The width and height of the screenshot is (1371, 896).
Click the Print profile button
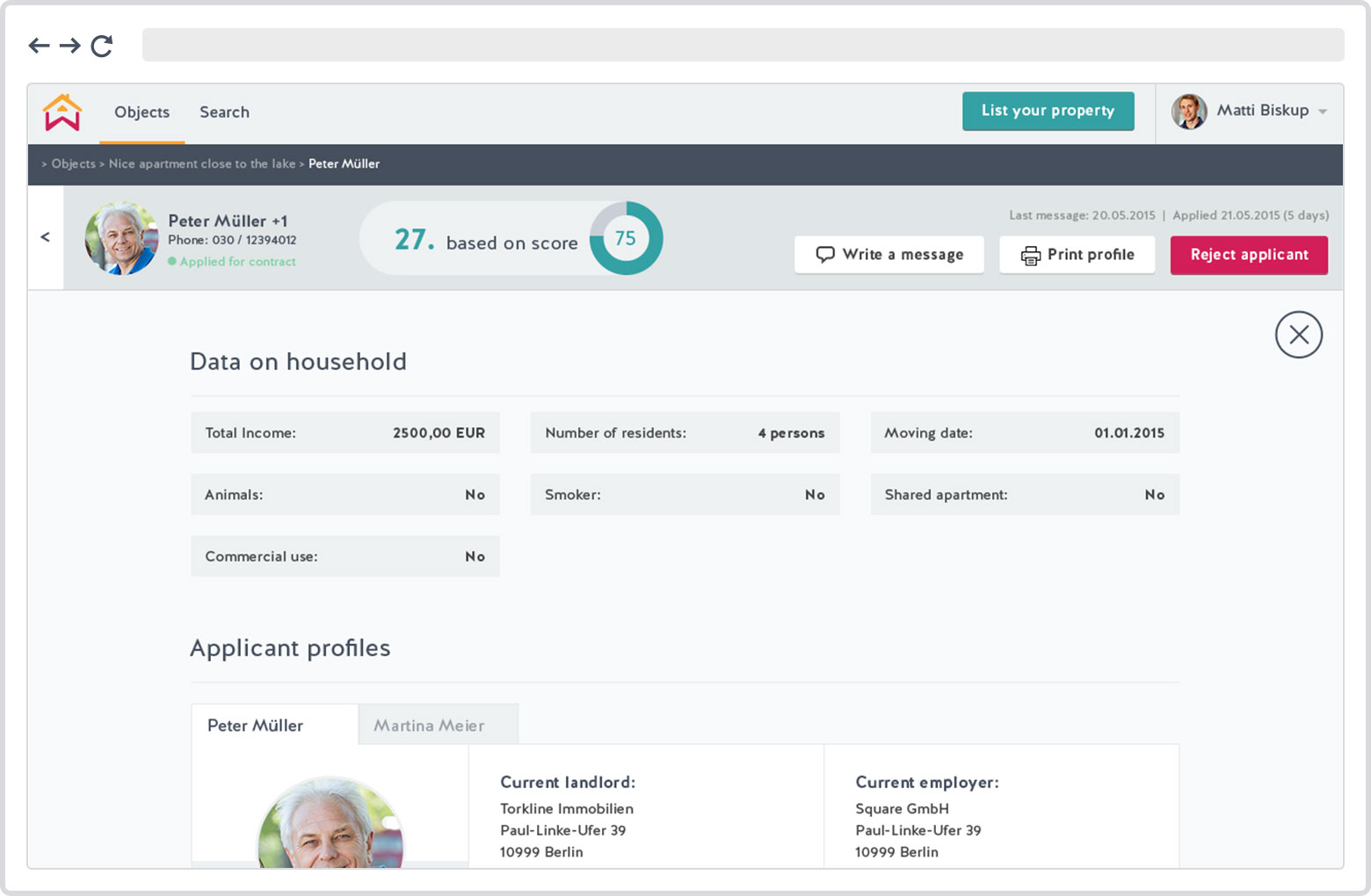(x=1077, y=255)
